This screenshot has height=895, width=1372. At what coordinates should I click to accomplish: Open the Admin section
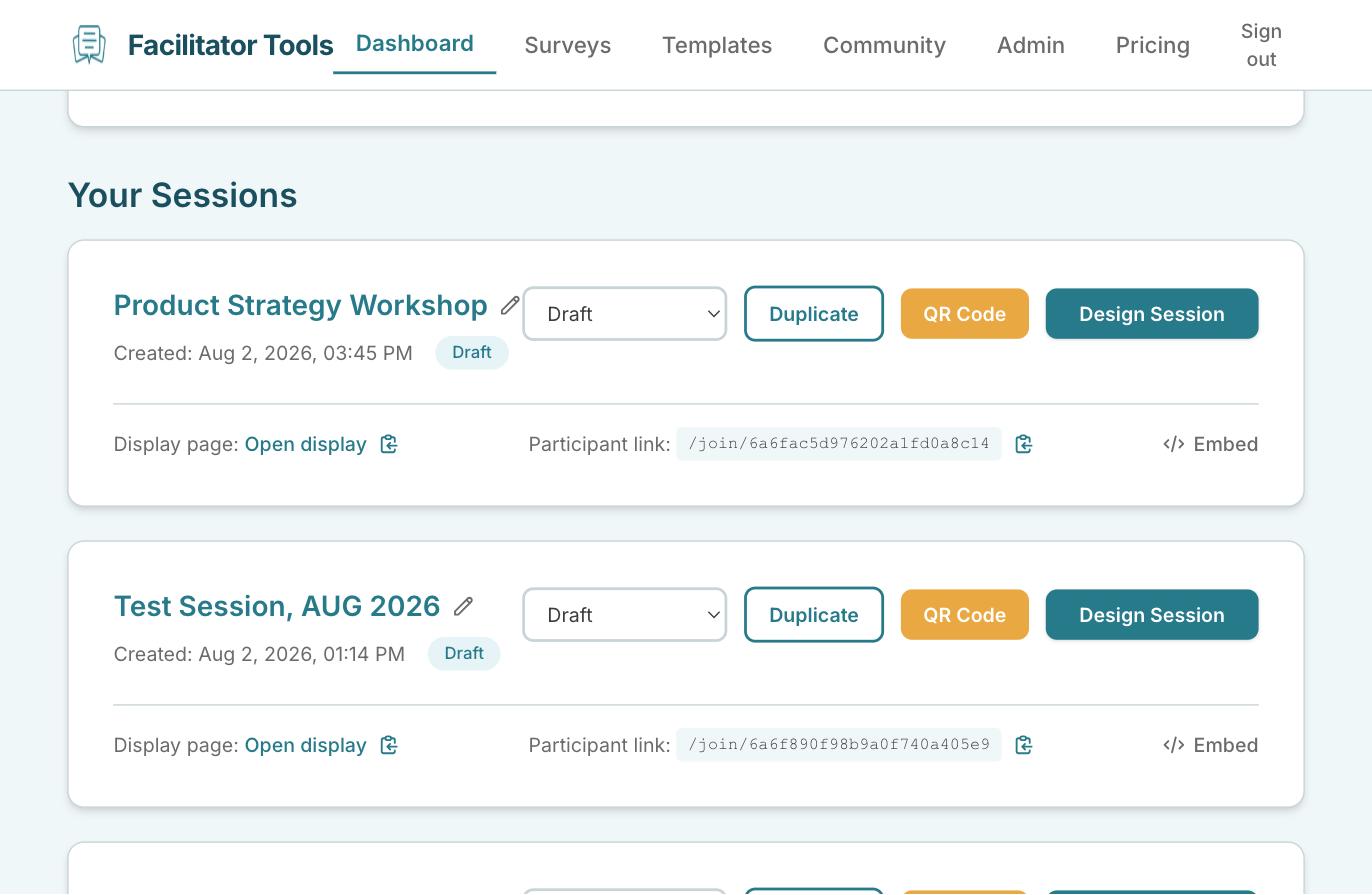1031,45
